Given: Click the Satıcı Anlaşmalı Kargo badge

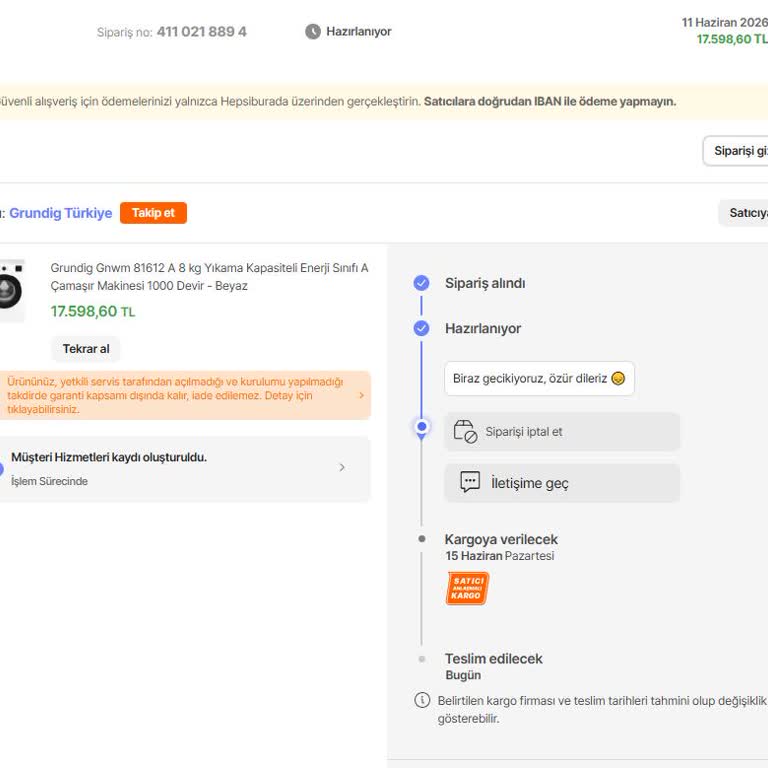Looking at the screenshot, I should point(467,588).
